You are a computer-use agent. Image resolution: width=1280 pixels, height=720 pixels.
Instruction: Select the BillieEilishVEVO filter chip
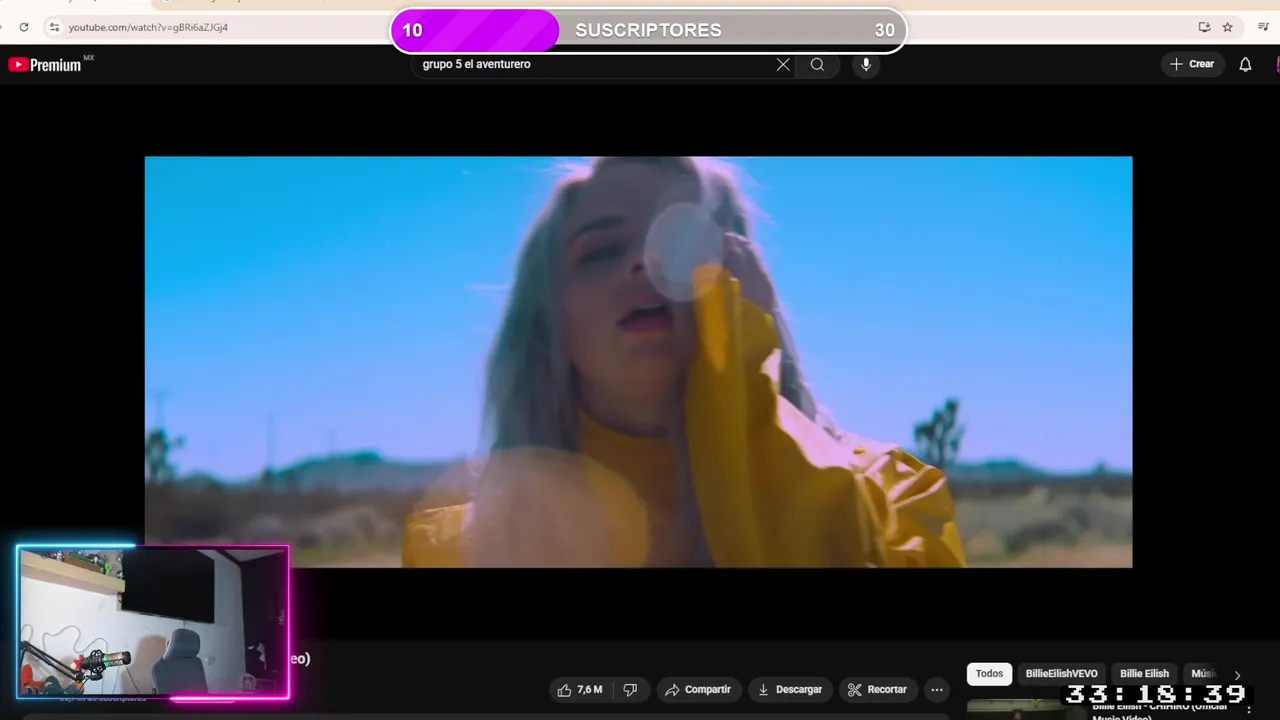pos(1061,674)
